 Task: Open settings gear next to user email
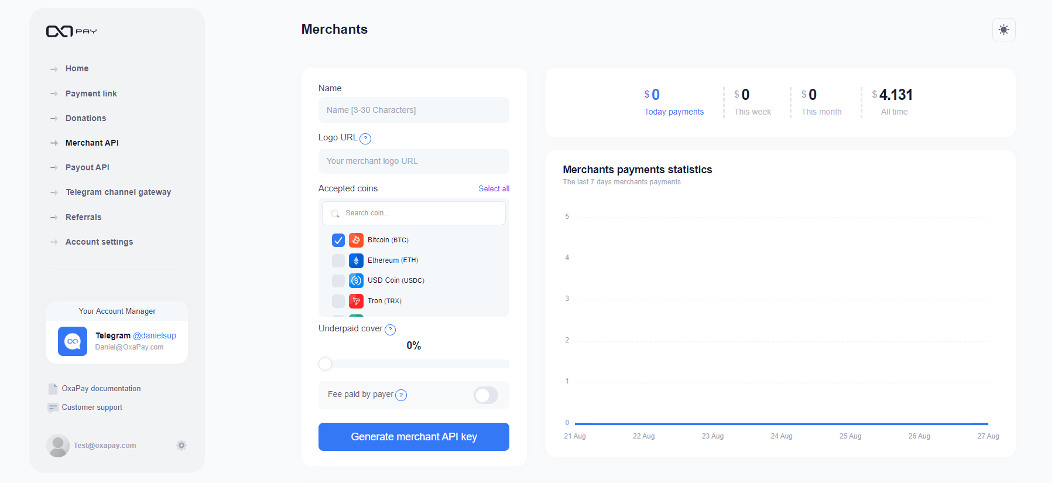click(x=181, y=445)
